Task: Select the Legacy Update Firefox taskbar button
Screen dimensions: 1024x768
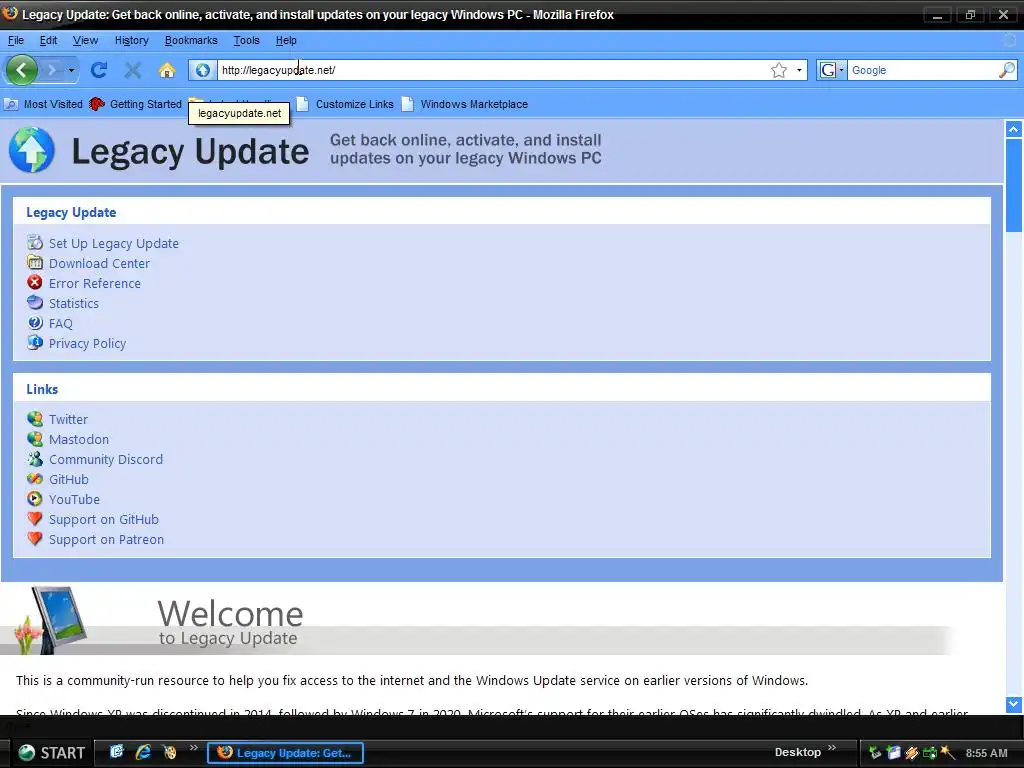Action: coord(285,753)
